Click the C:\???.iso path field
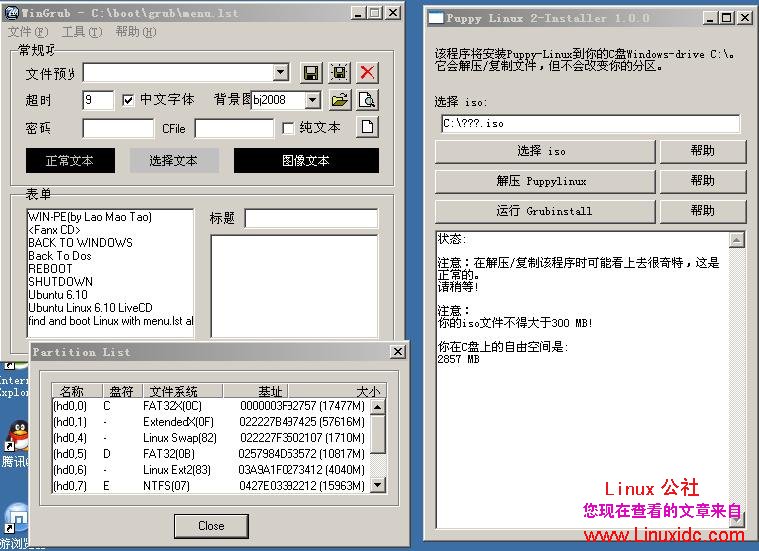This screenshot has height=551, width=759. tap(591, 123)
